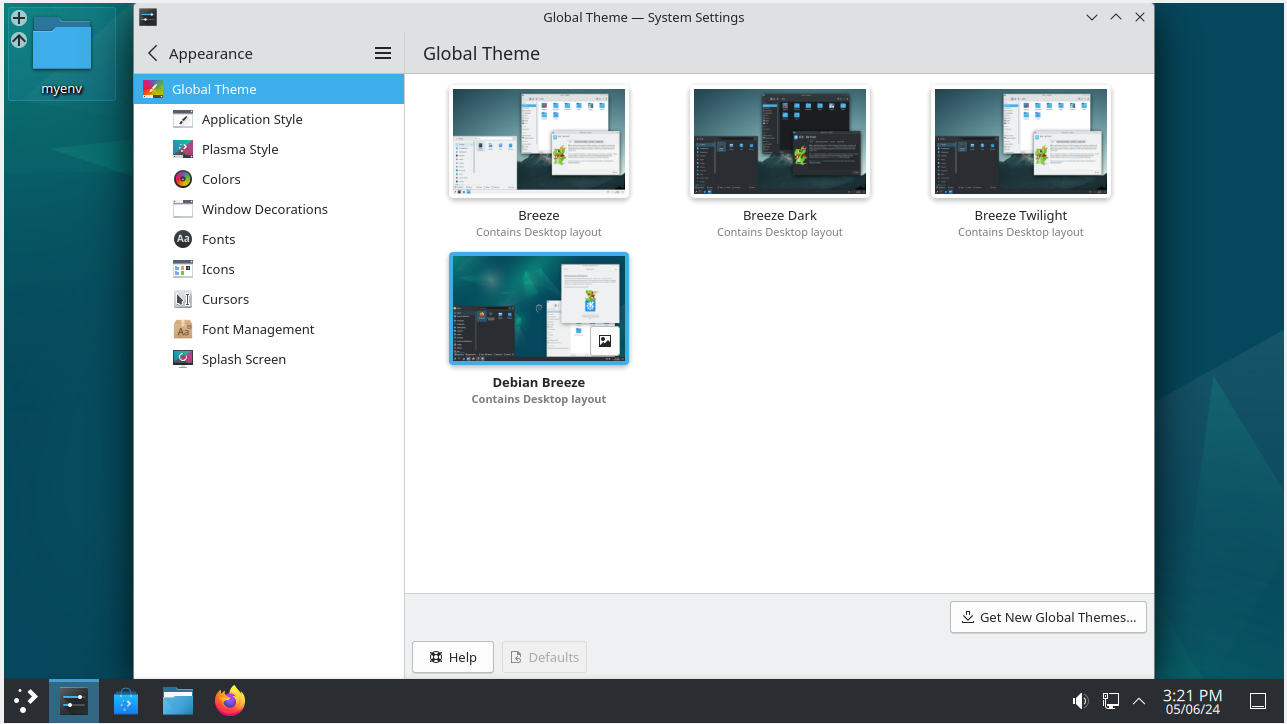Click the Help button
This screenshot has width=1287, height=724.
[452, 657]
